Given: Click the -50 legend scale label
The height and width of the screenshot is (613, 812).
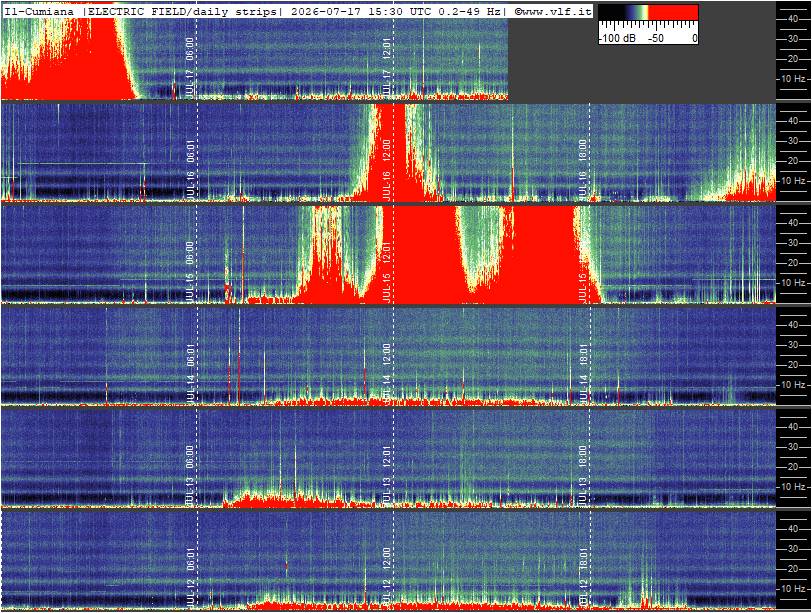Looking at the screenshot, I should coord(656,38).
